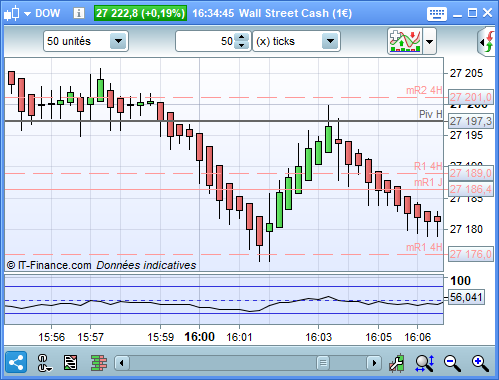Click the scrollbar right arrow
499x380 pixels.
pyautogui.click(x=374, y=363)
